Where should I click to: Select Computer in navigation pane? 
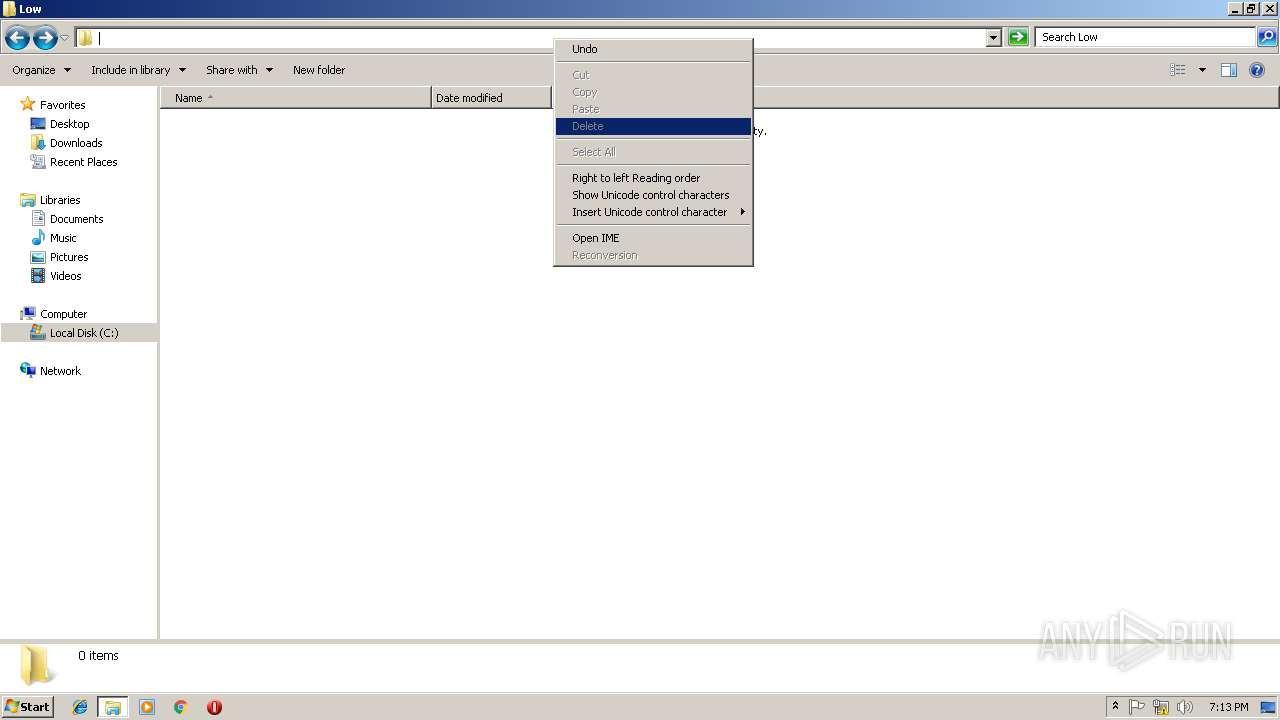click(x=63, y=314)
